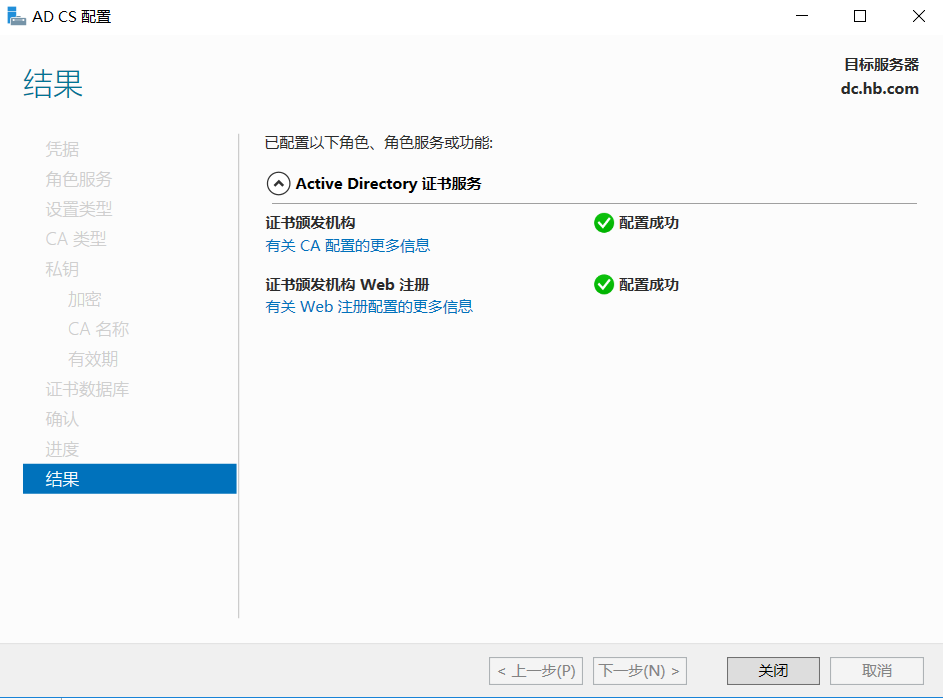Select 设置类型 step in sidebar
The image size is (943, 700).
[79, 209]
